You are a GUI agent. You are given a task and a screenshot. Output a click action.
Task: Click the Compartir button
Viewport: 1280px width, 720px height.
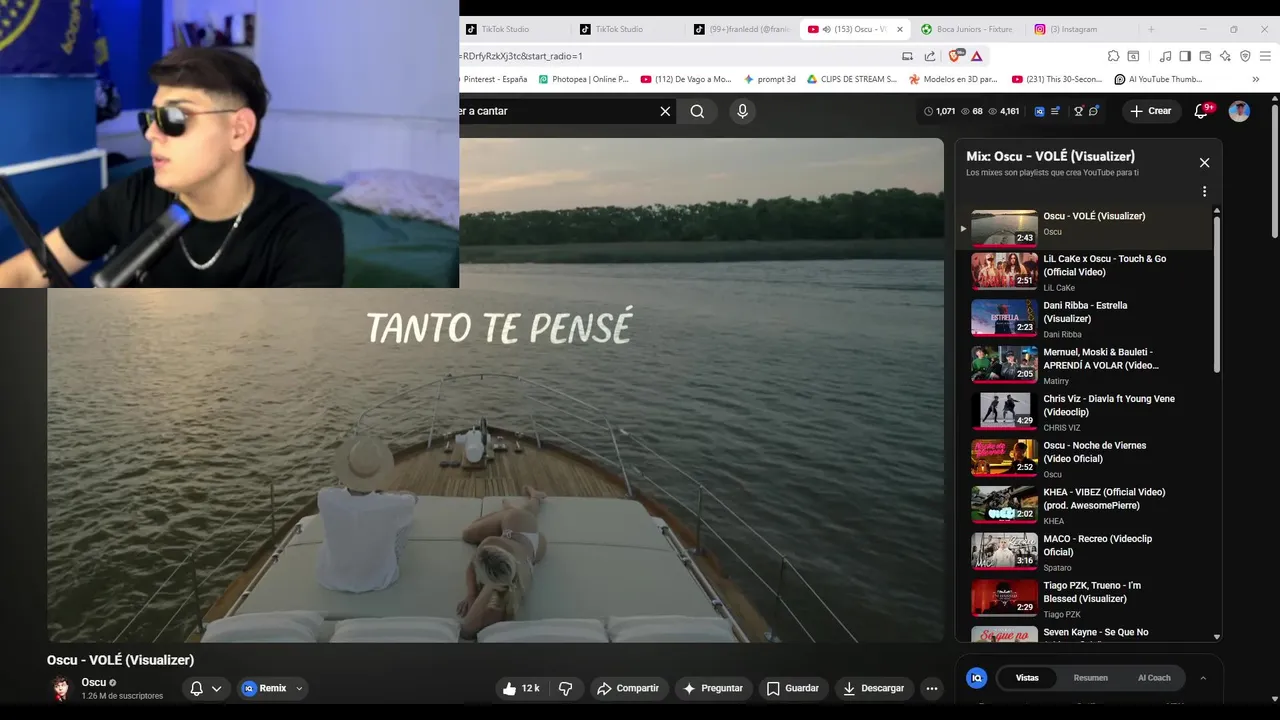coord(628,688)
